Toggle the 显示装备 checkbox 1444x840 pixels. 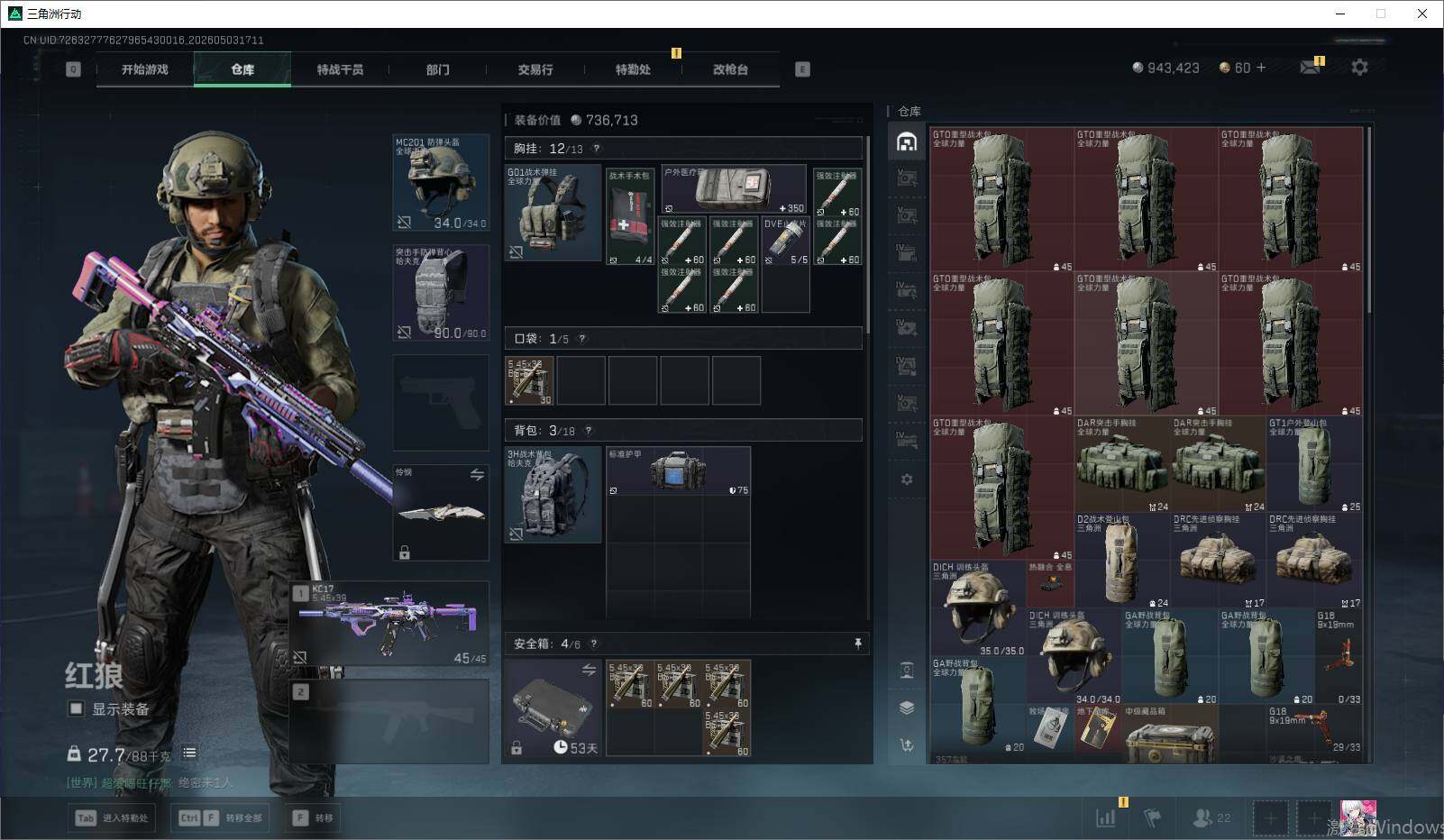coord(76,709)
